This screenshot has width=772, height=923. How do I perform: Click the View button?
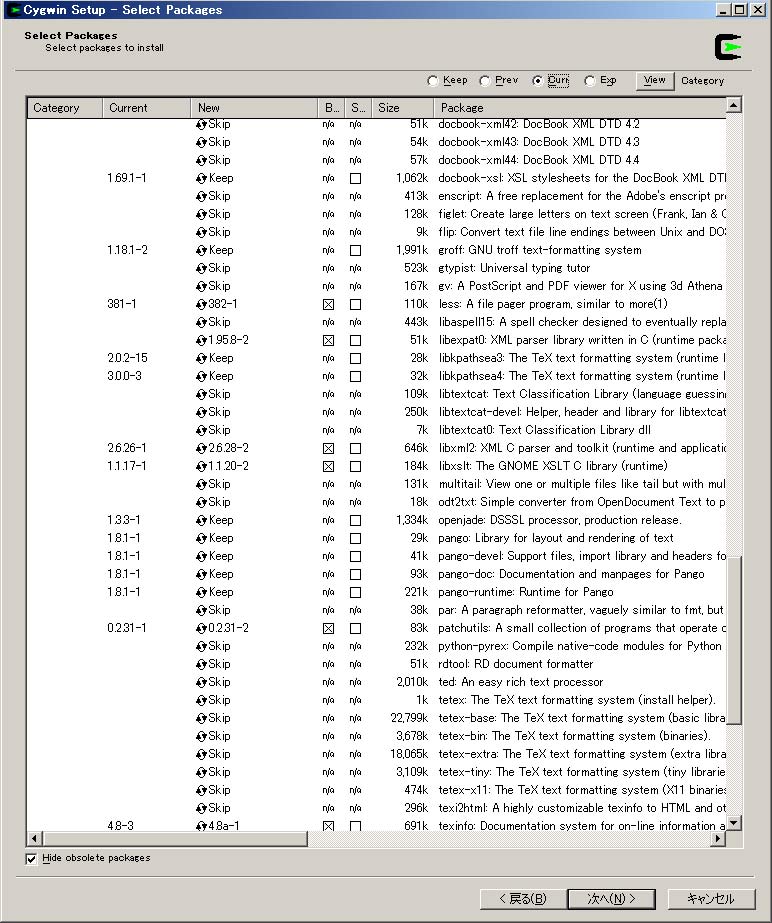click(x=654, y=81)
